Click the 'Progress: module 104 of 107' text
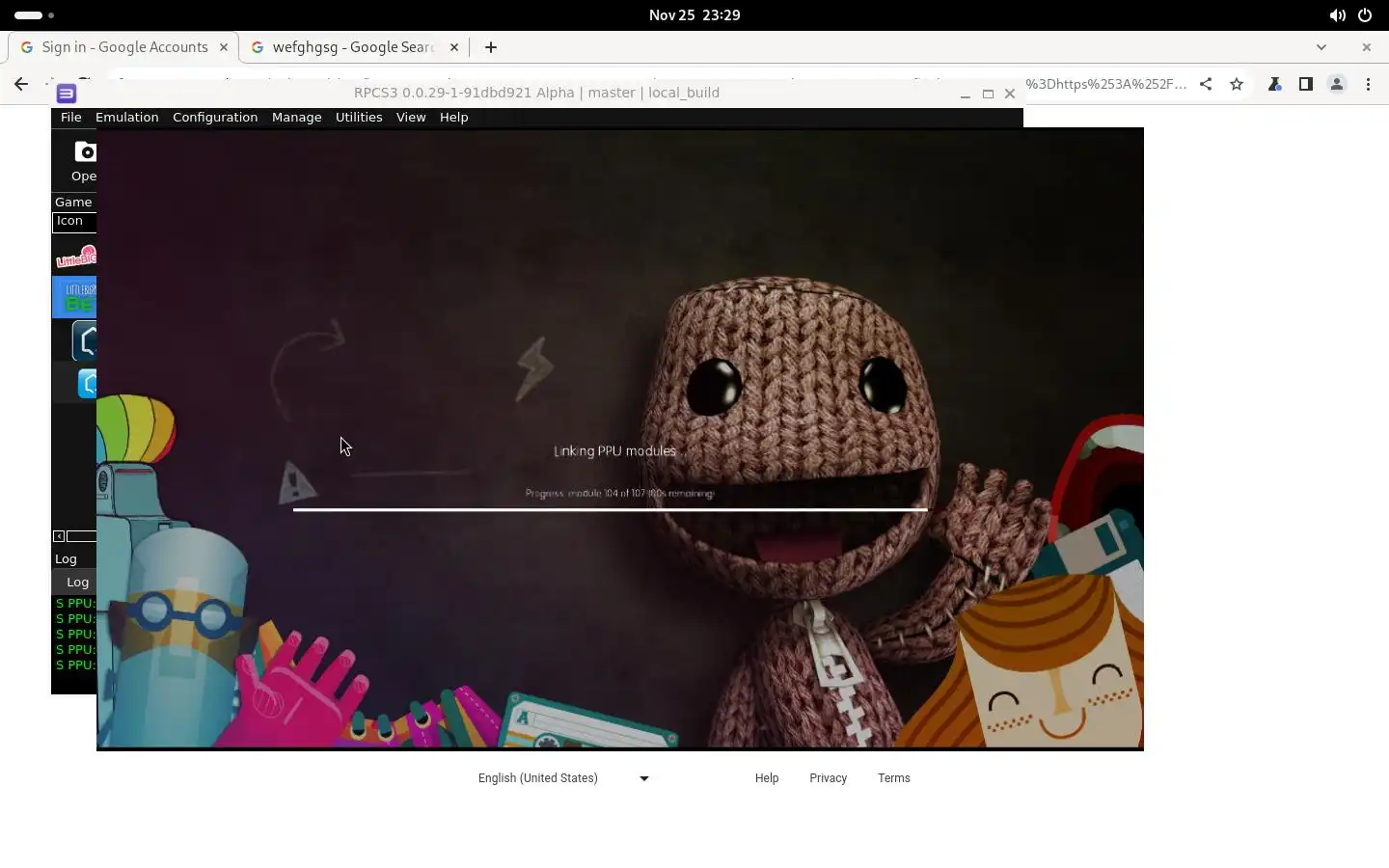1389x868 pixels. 620,494
